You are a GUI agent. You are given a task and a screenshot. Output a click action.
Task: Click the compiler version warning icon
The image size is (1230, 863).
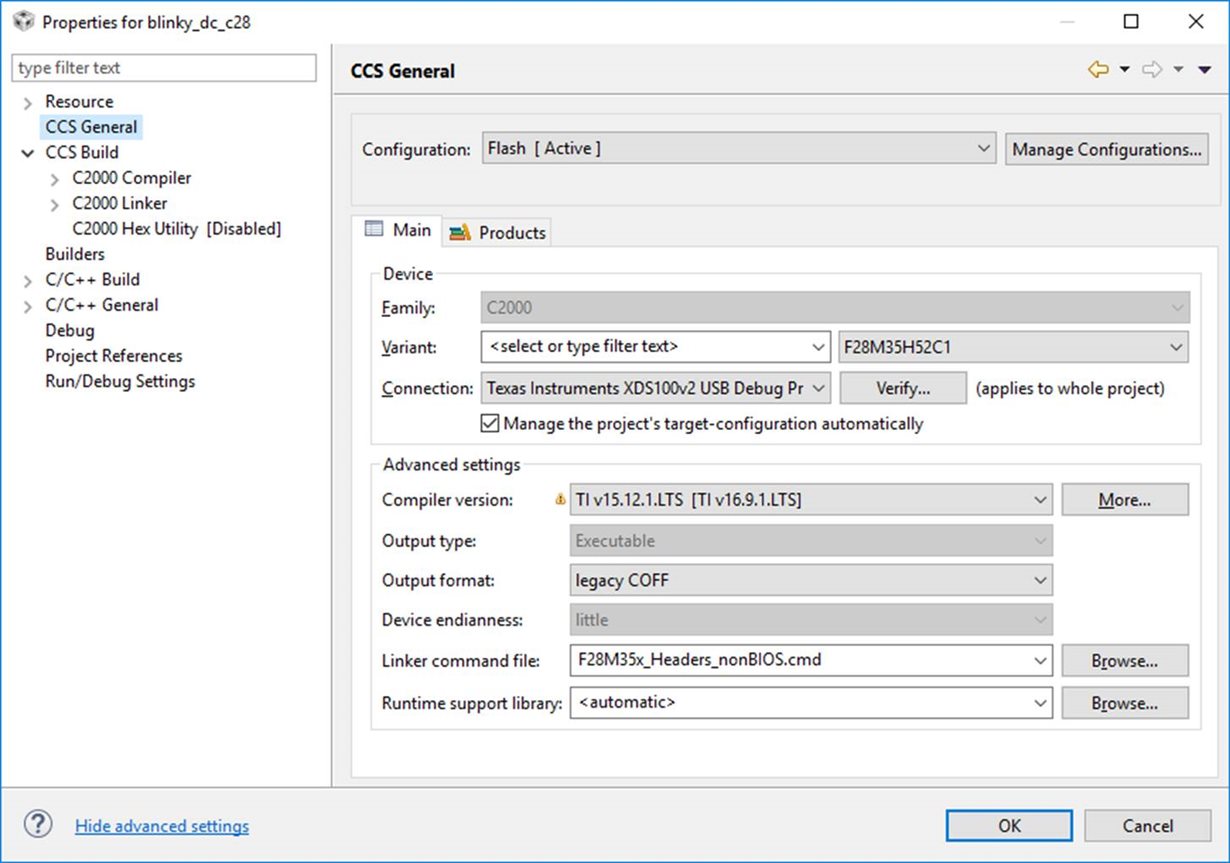(x=561, y=500)
